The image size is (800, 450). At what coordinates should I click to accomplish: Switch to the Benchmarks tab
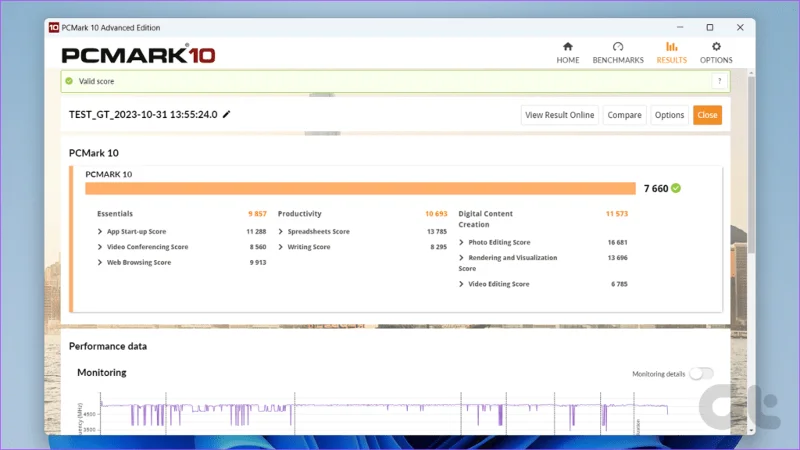coord(618,53)
